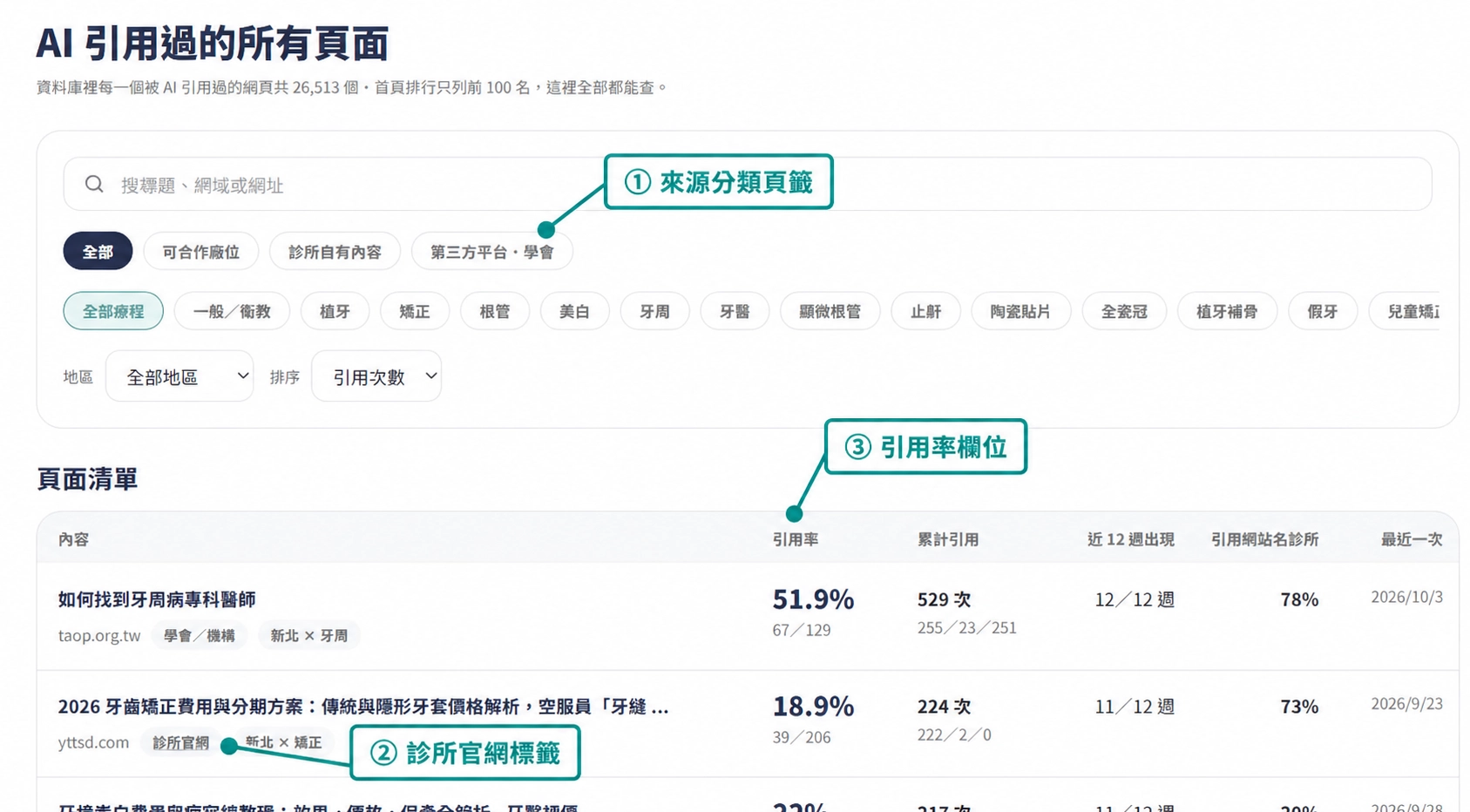This screenshot has height=812, width=1470.
Task: Click the taop.org.tw domain text
Action: (x=99, y=635)
